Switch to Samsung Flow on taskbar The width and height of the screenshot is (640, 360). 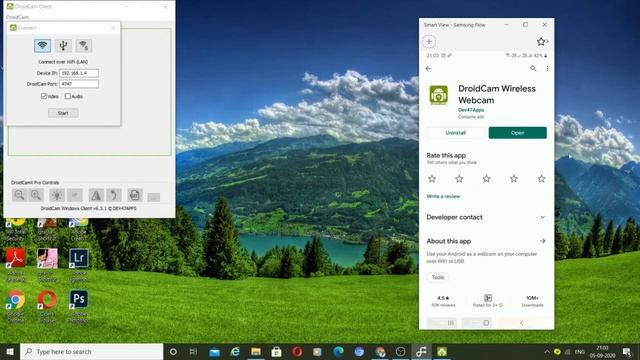coord(421,351)
